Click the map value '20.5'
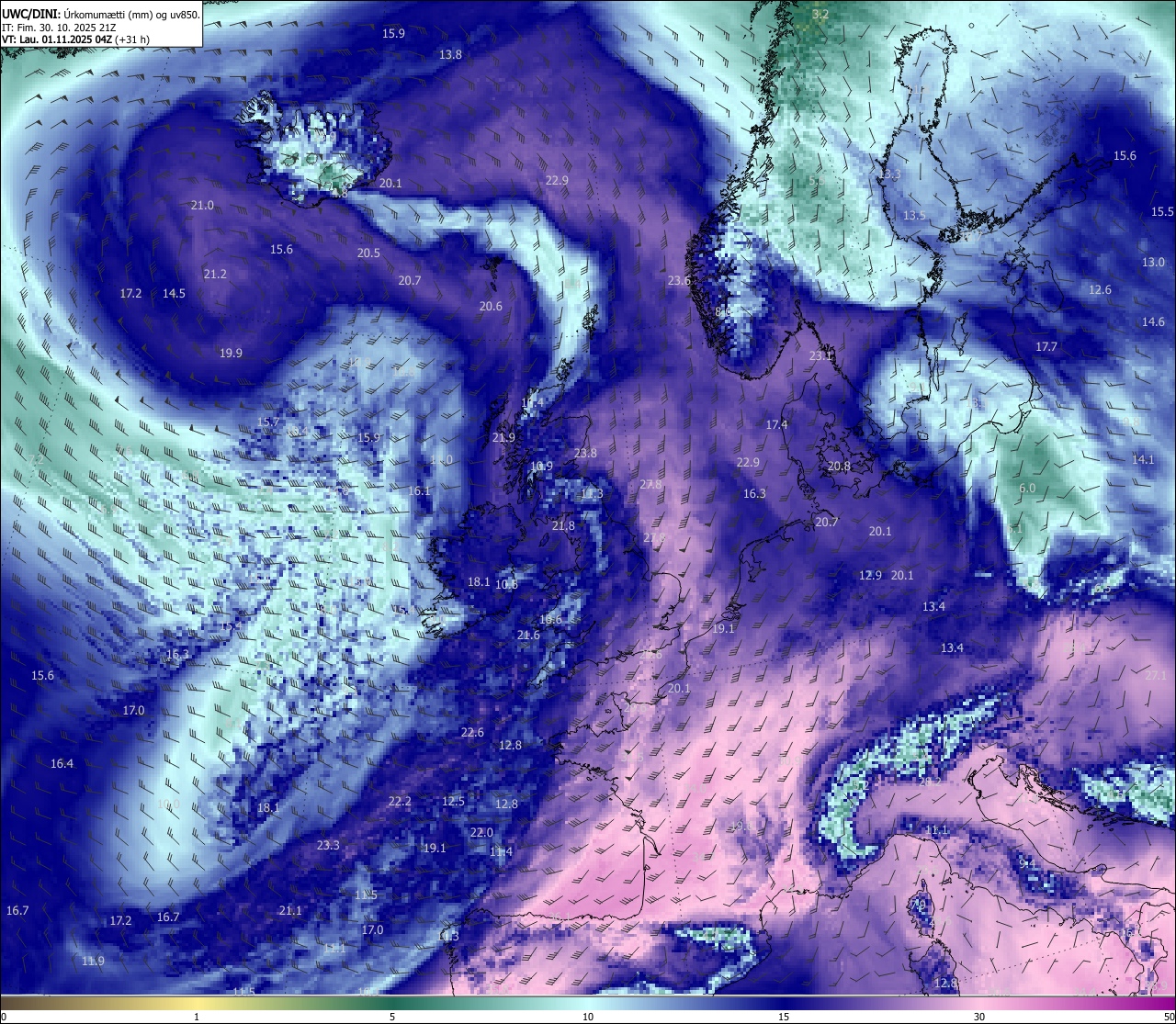 click(368, 253)
